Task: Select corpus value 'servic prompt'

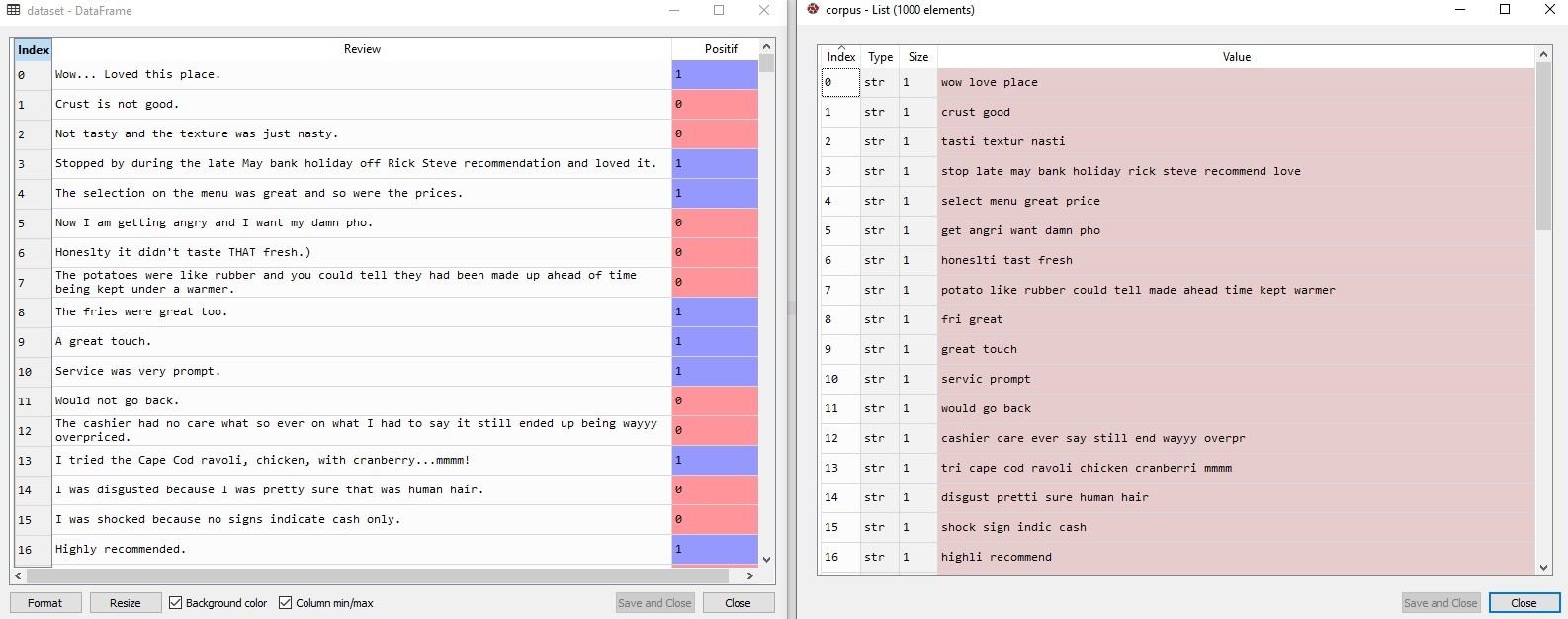Action: click(x=1236, y=380)
